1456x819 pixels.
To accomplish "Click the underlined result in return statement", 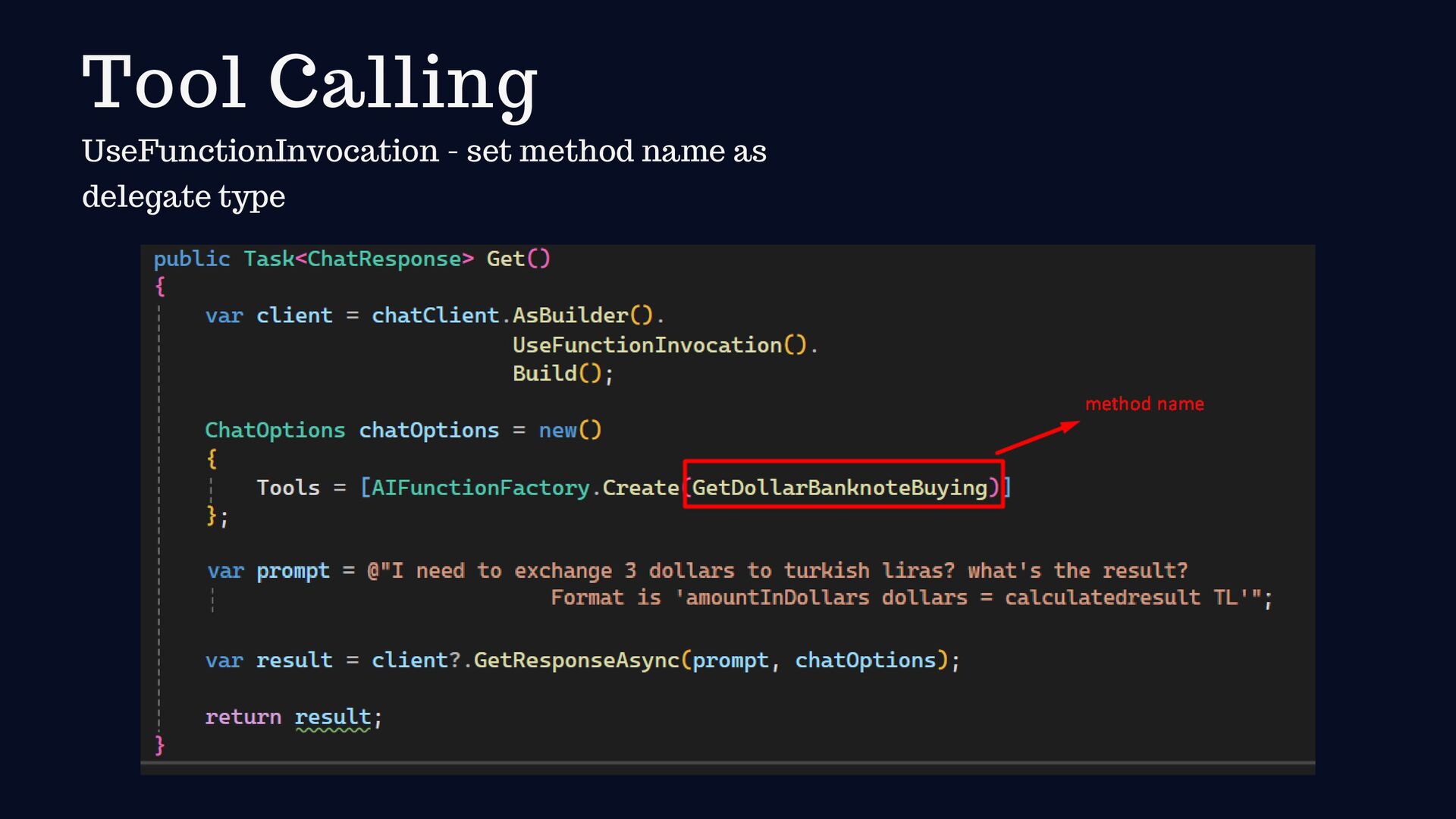I will (332, 717).
